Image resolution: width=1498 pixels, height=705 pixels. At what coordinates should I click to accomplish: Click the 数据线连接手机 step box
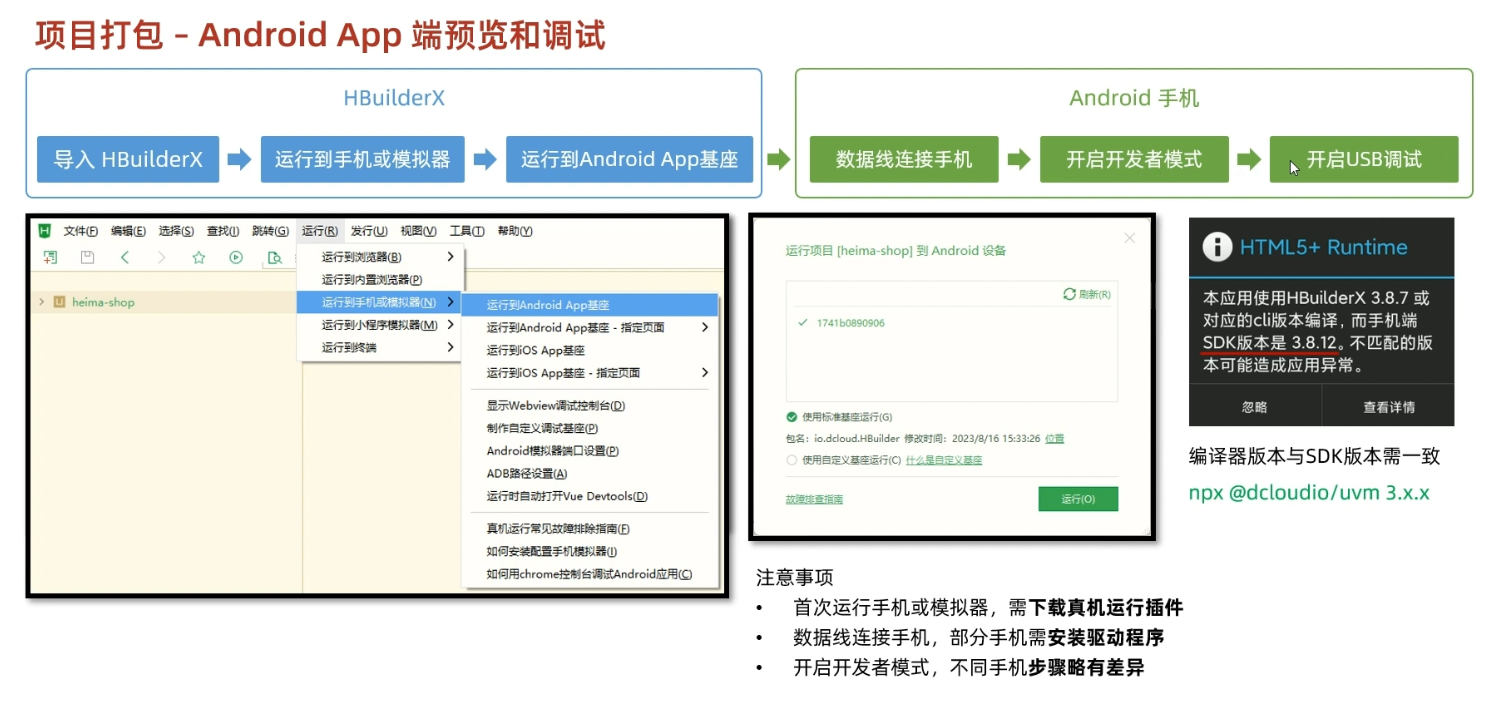click(904, 159)
